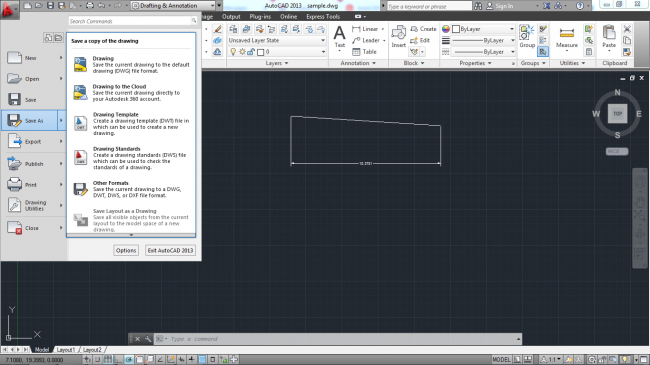Toggle Grid Display in the status bar
Screen dimensions: 650x365
[108, 360]
